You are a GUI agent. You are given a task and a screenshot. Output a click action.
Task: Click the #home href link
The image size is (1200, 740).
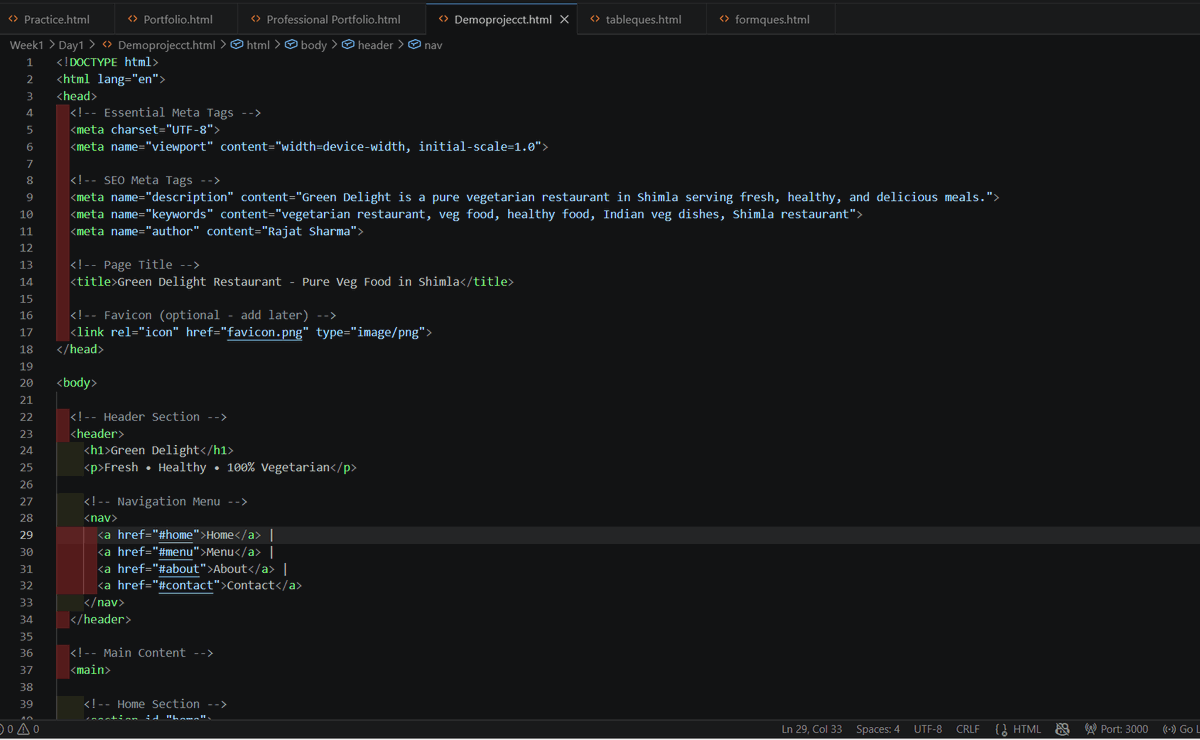(176, 535)
